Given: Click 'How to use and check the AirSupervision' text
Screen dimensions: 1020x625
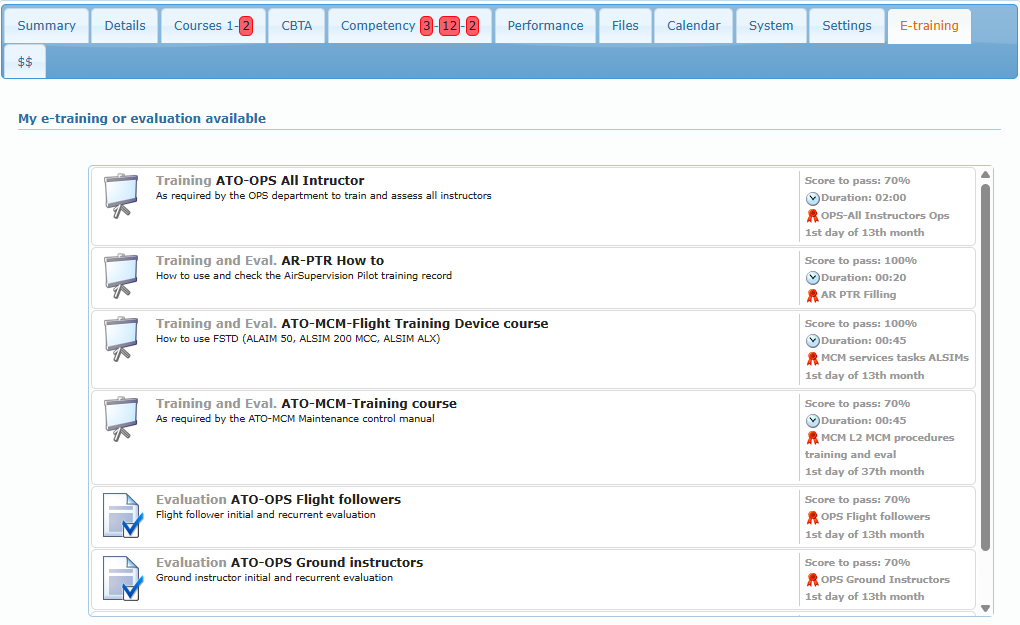Looking at the screenshot, I should [304, 276].
